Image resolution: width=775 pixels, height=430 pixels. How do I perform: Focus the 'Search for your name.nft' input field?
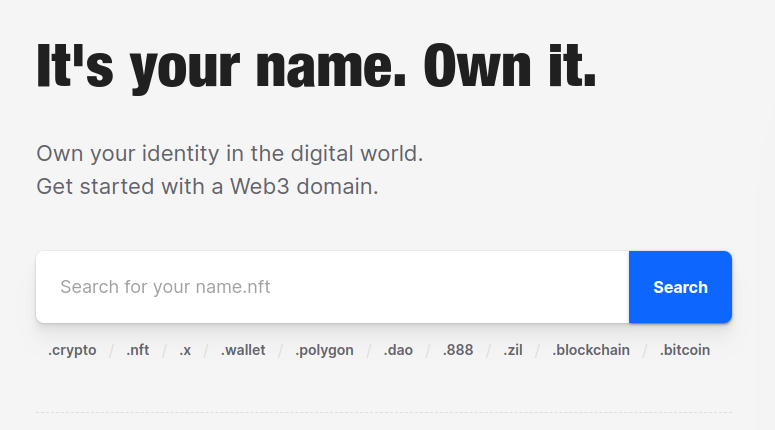[x=332, y=287]
